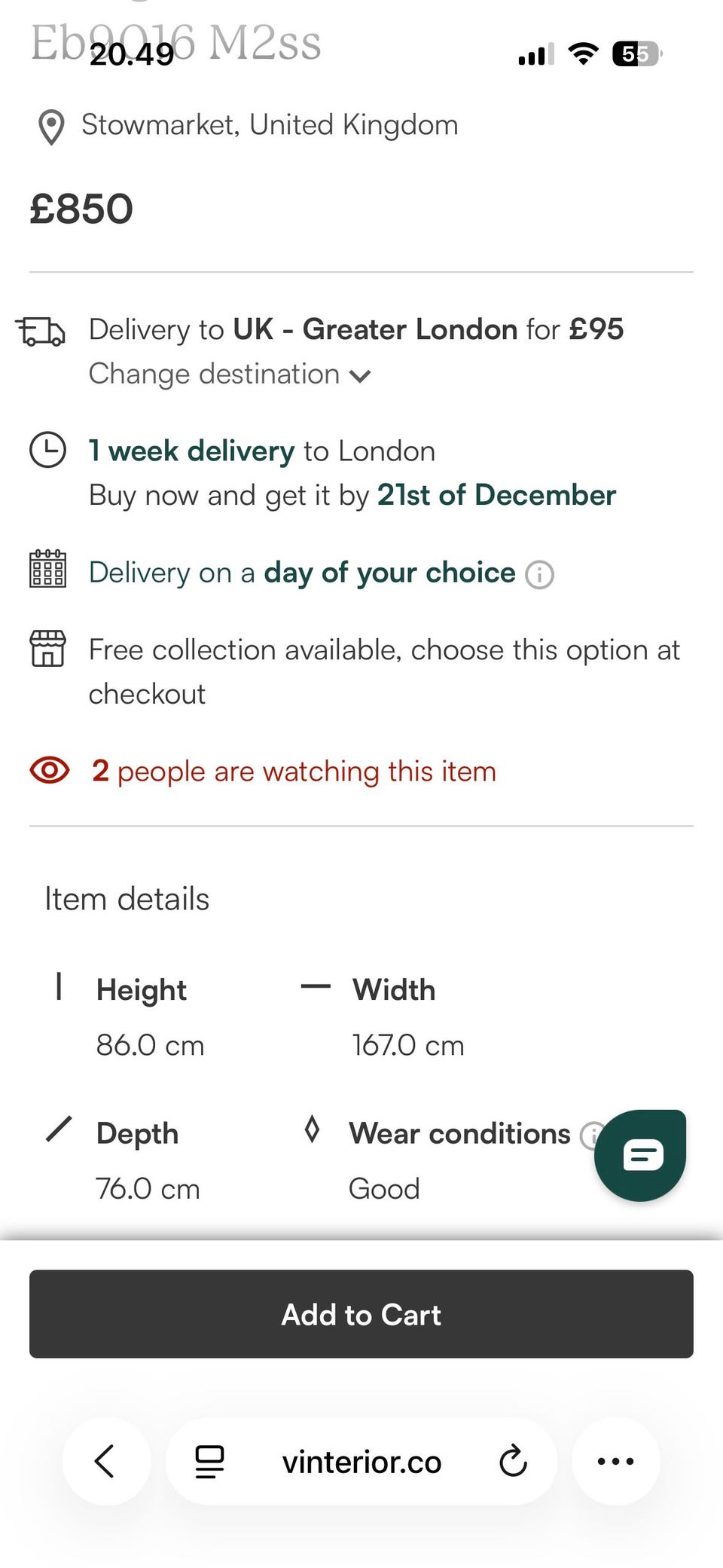Tap the Wear conditions label
The image size is (723, 1568).
pyautogui.click(x=459, y=1133)
